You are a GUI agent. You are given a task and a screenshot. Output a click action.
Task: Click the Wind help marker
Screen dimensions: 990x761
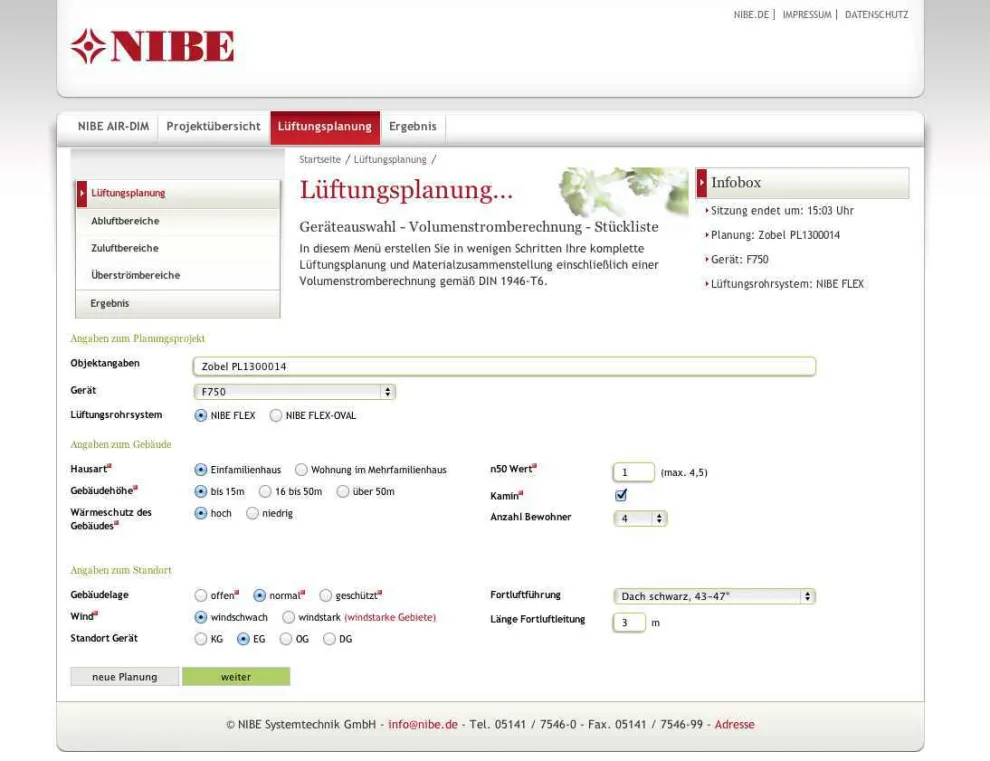click(95, 613)
